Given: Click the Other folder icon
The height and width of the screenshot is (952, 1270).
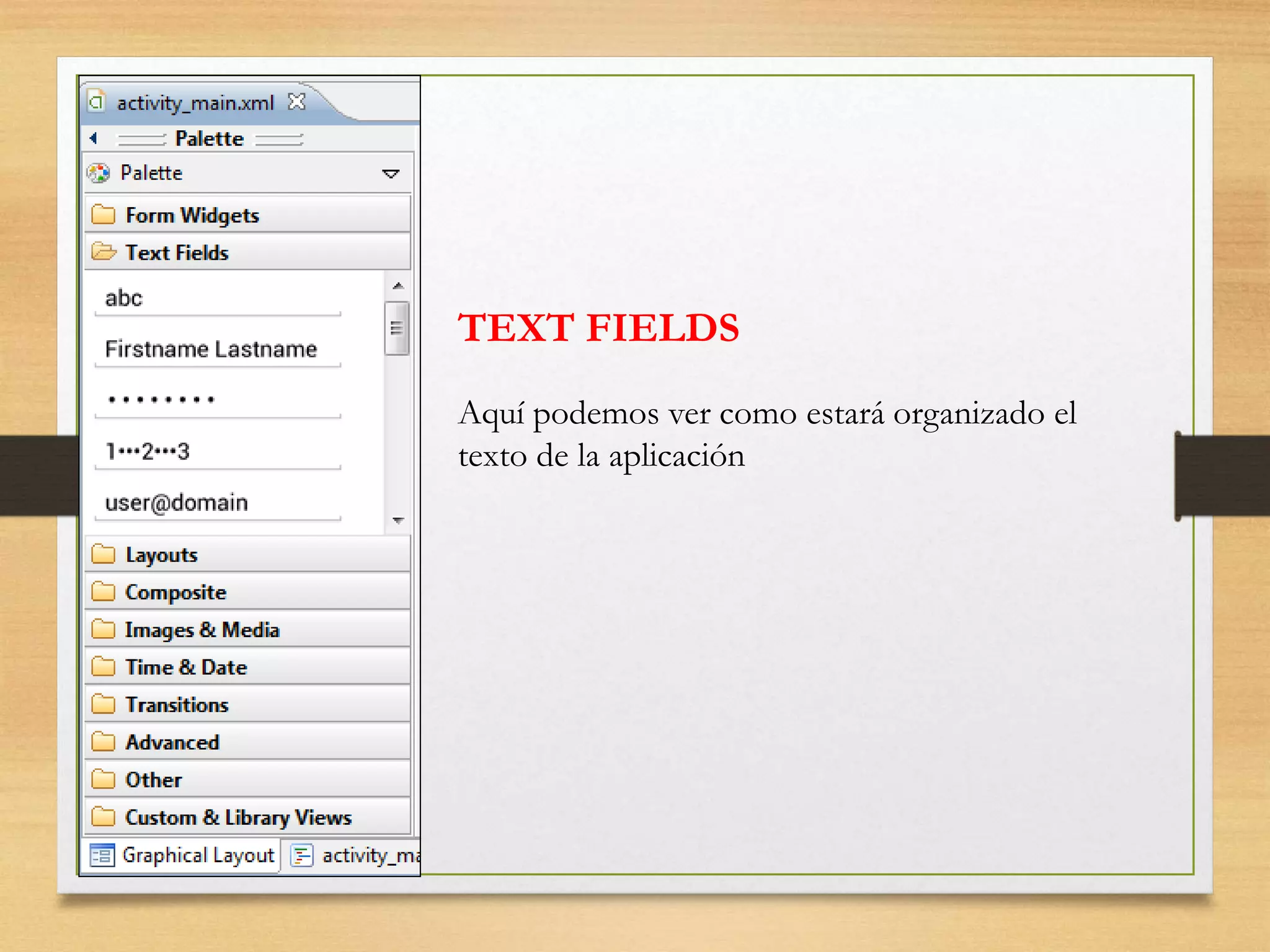Looking at the screenshot, I should [103, 779].
